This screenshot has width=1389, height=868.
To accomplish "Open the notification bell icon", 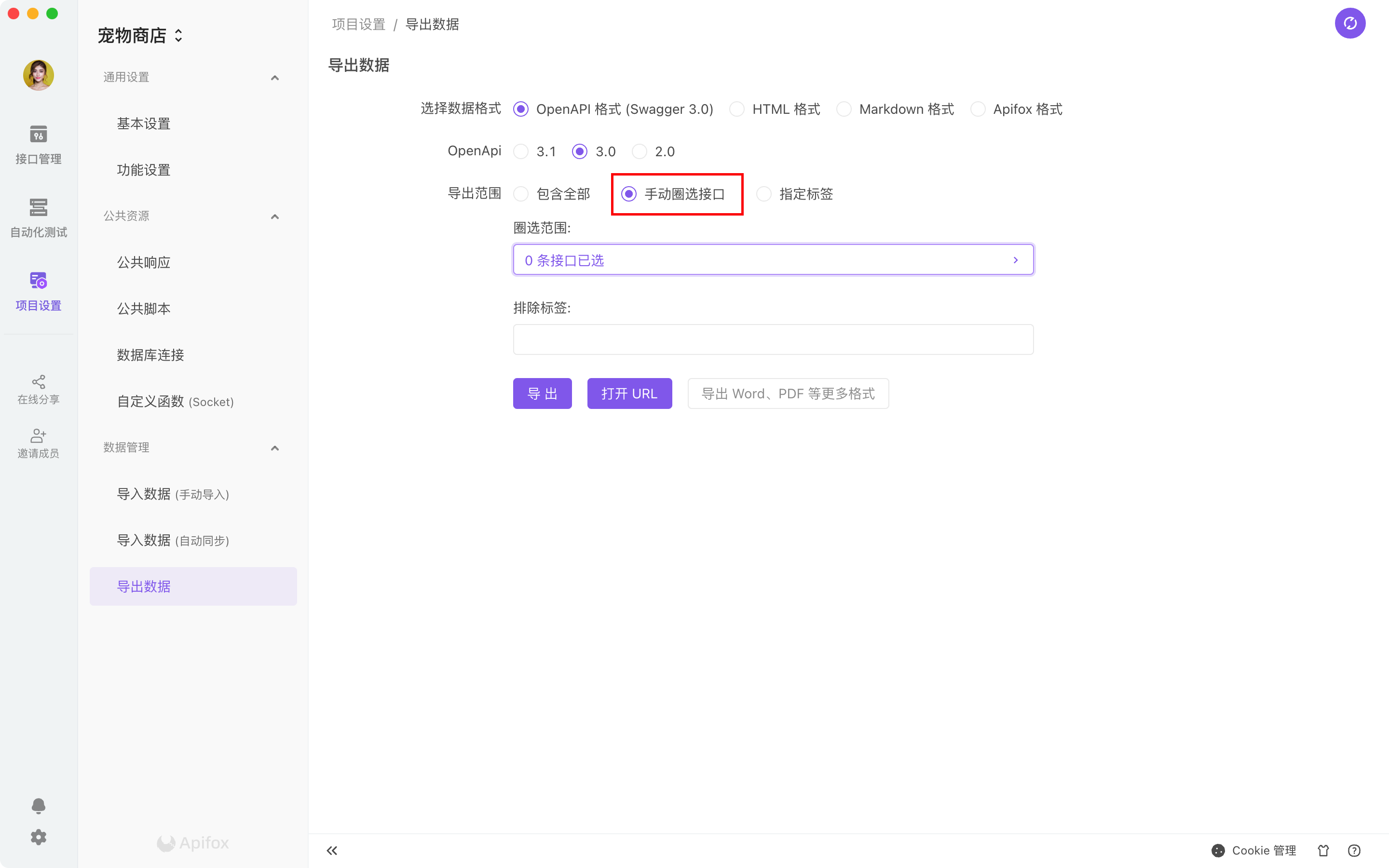I will pos(39,805).
